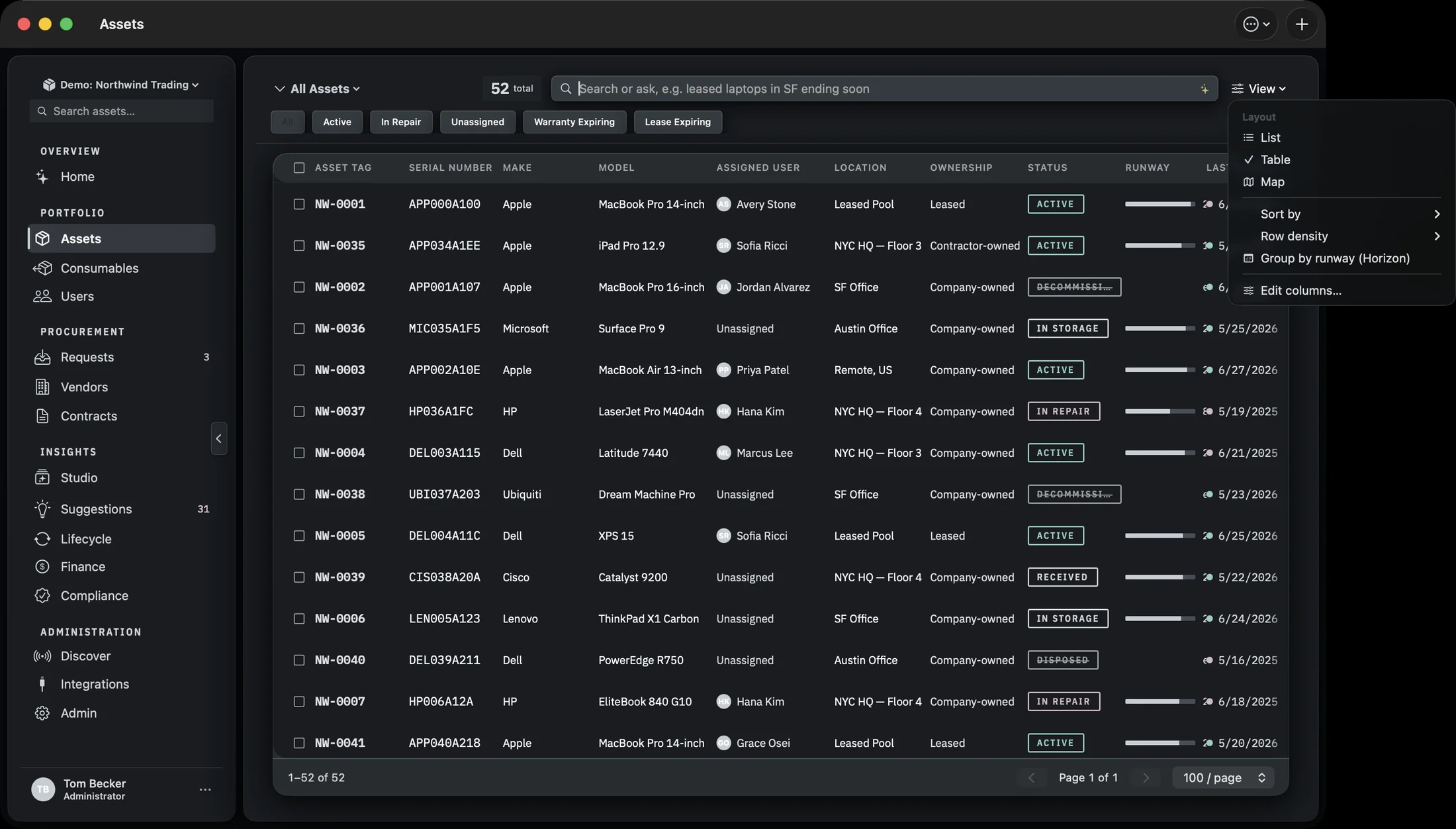Screen dimensions: 1456x829
Task: Apply the Unassigned filter chip
Action: 477,122
